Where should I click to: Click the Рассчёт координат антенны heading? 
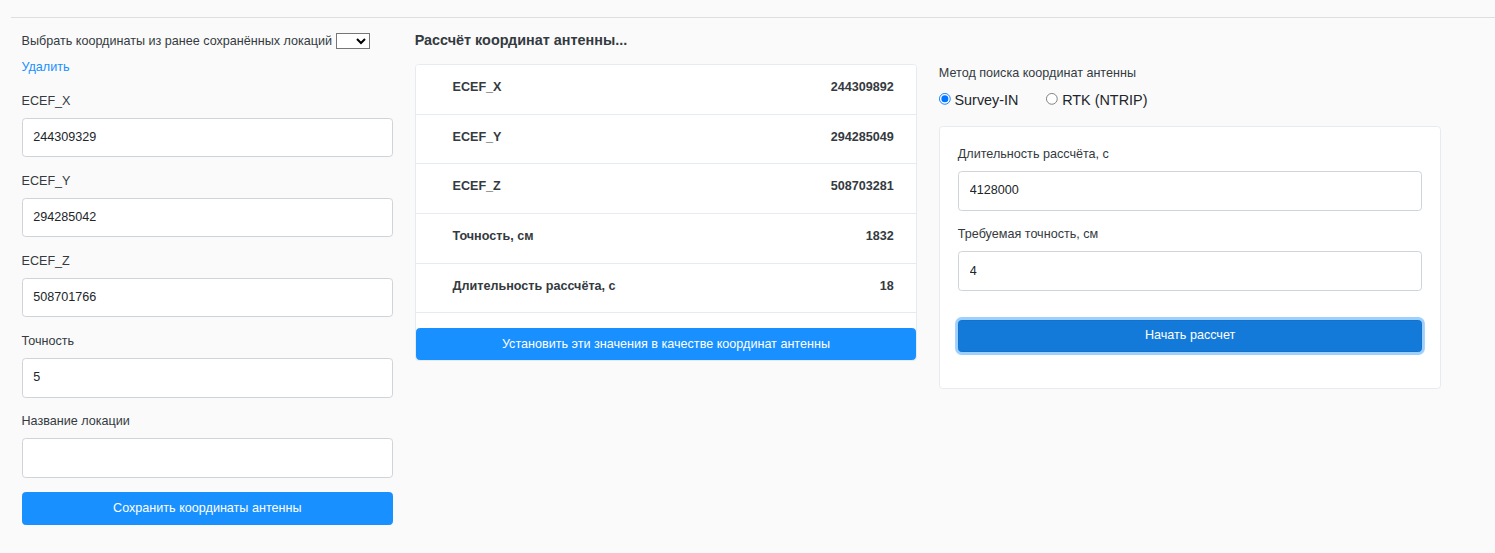click(x=520, y=41)
